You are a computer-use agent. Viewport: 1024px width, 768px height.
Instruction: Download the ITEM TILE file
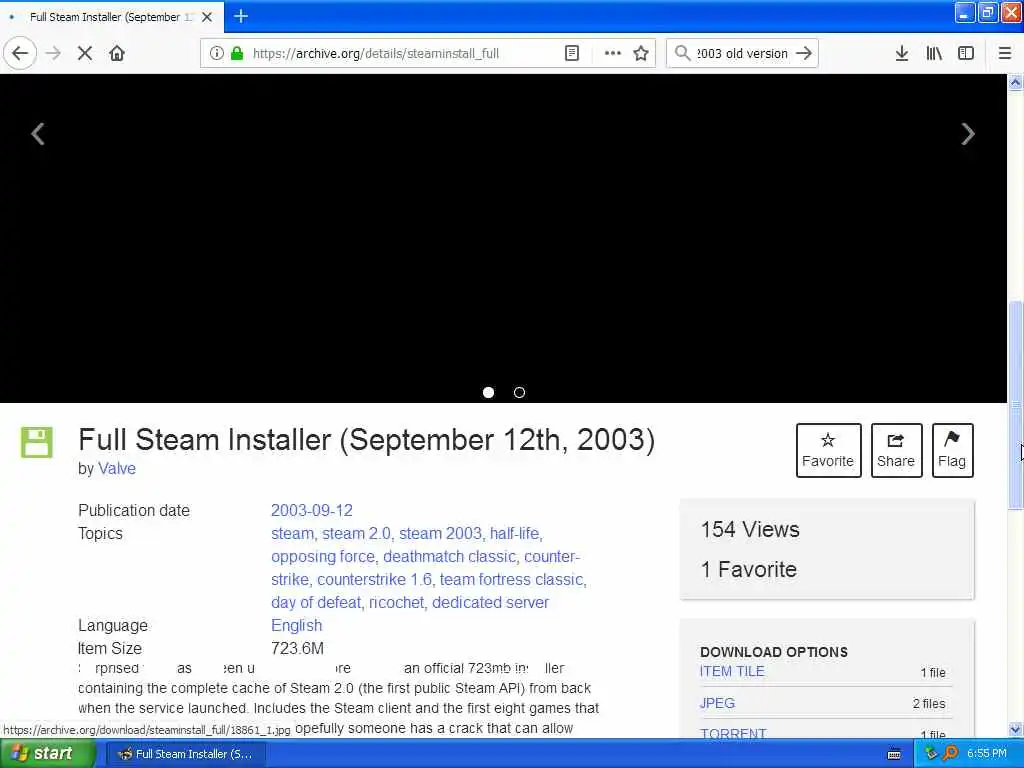coord(732,671)
